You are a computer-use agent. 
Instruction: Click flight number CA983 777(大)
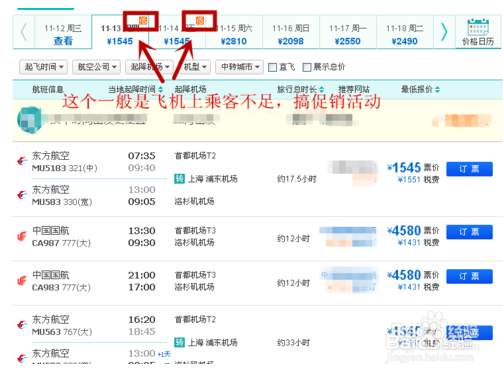tap(61, 287)
